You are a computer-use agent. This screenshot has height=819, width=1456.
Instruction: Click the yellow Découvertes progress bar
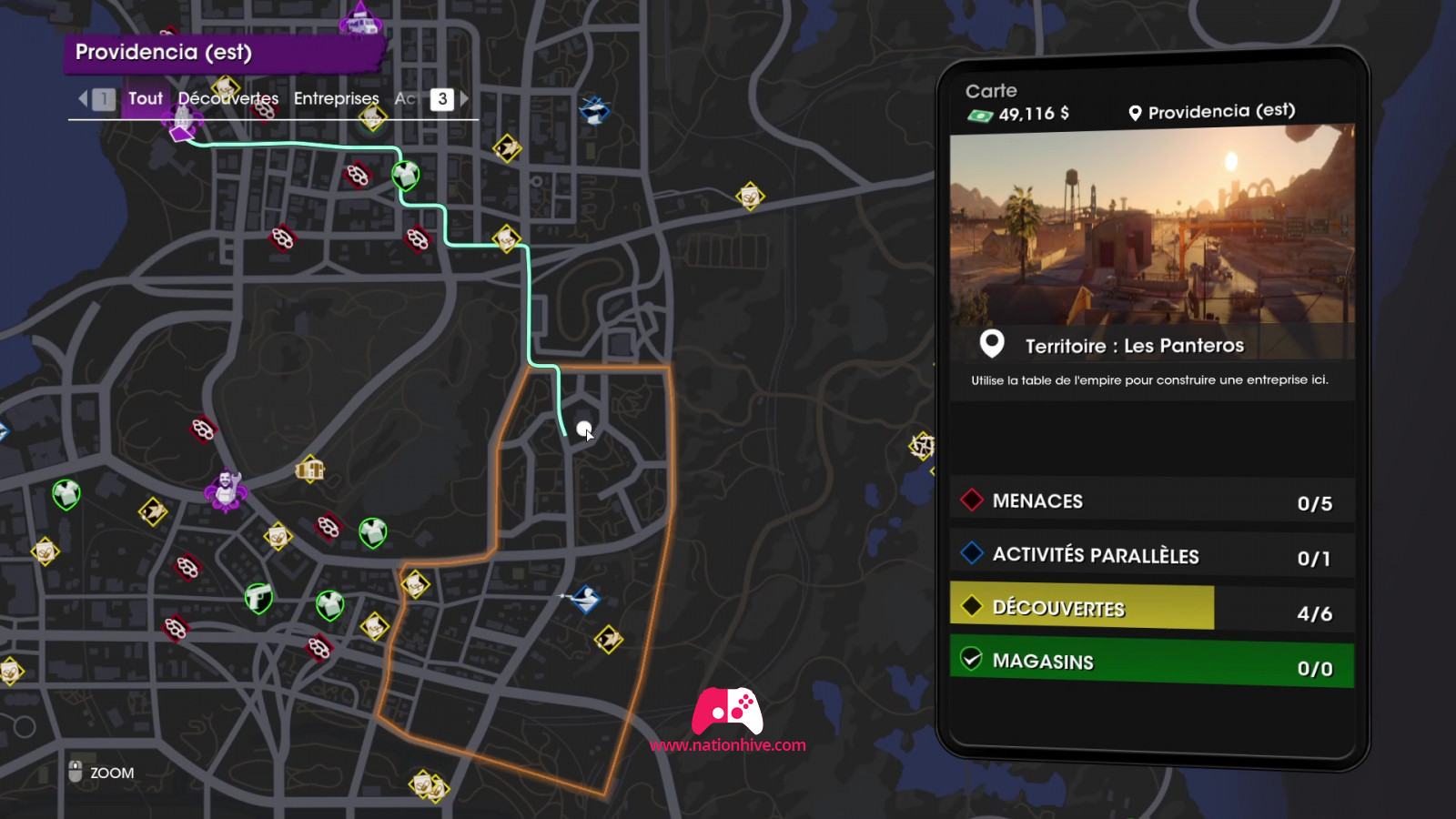[1082, 607]
